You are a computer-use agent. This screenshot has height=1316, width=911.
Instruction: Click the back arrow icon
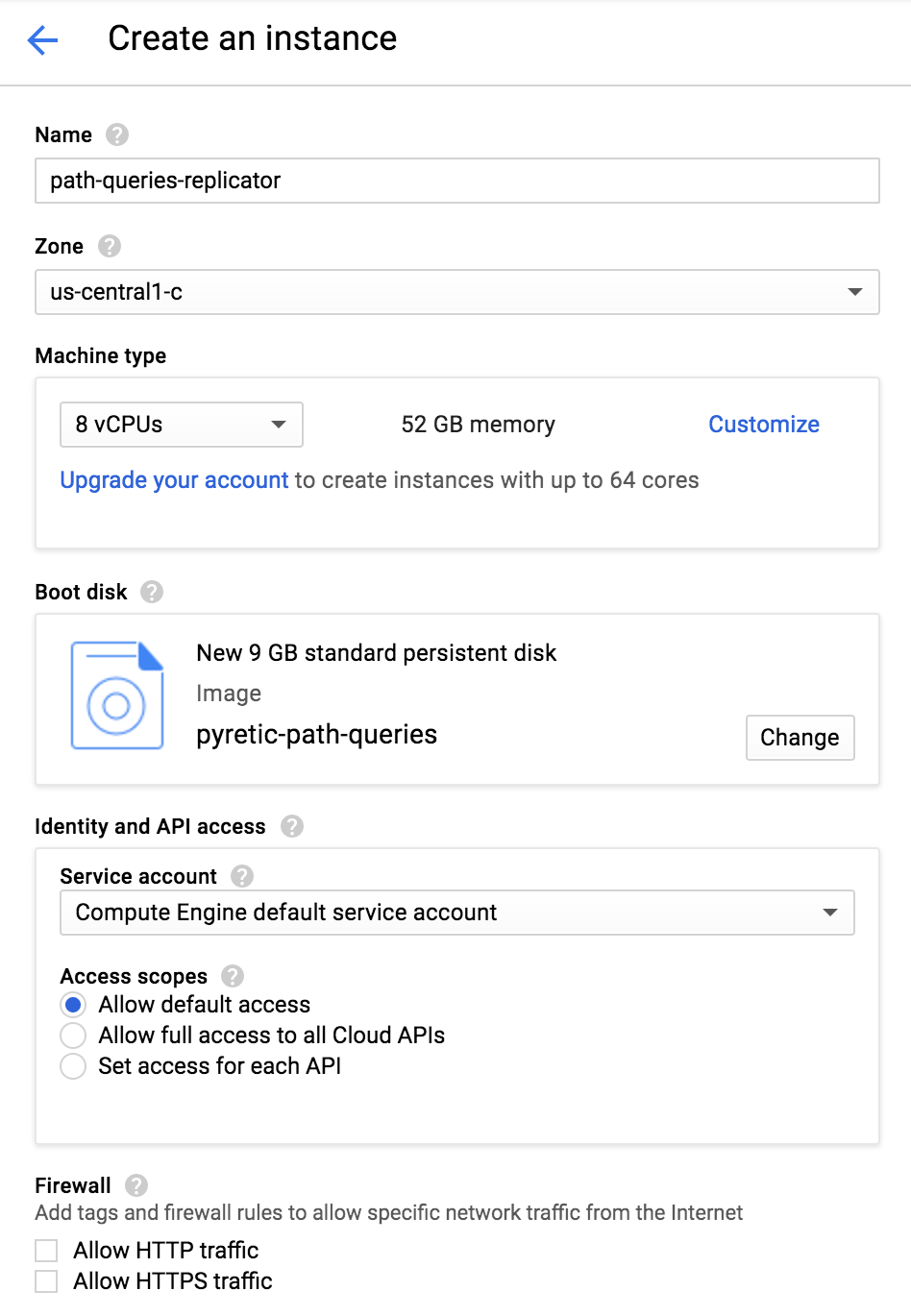[43, 39]
